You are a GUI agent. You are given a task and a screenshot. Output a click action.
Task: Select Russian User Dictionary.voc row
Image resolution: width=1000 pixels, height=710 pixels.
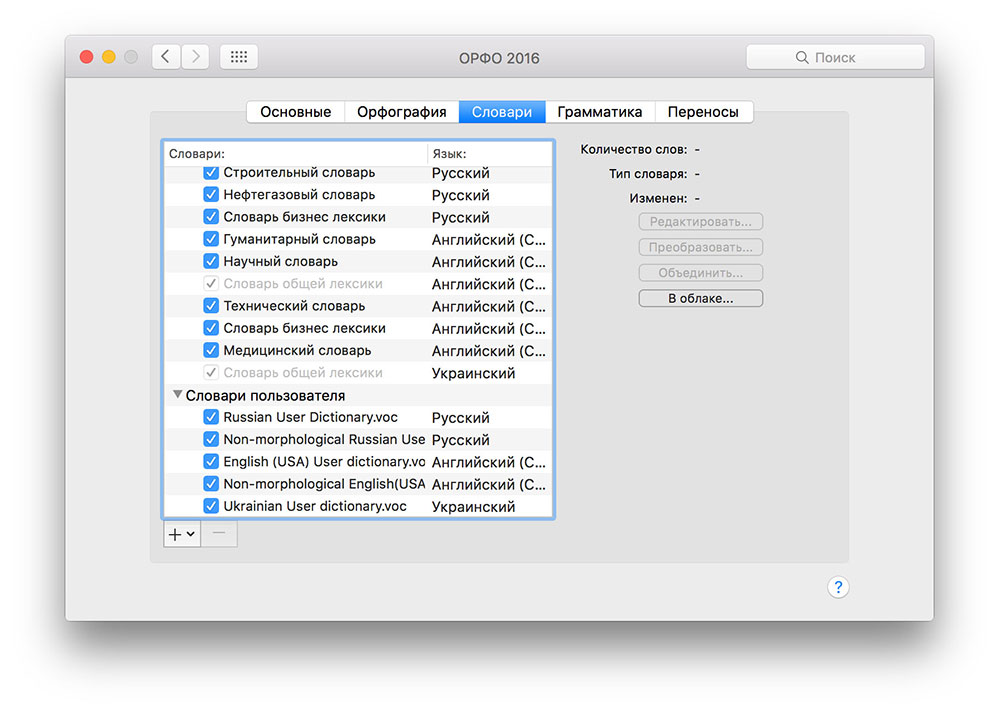coord(358,417)
